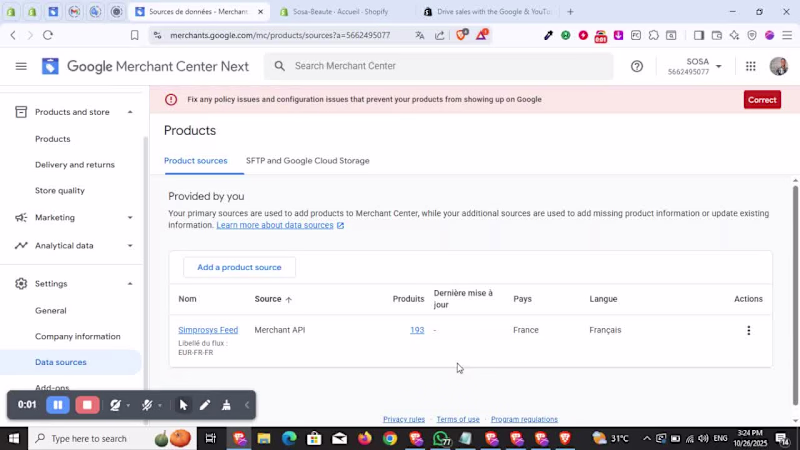Click the Google Merchant Center logo icon

[x=50, y=66]
